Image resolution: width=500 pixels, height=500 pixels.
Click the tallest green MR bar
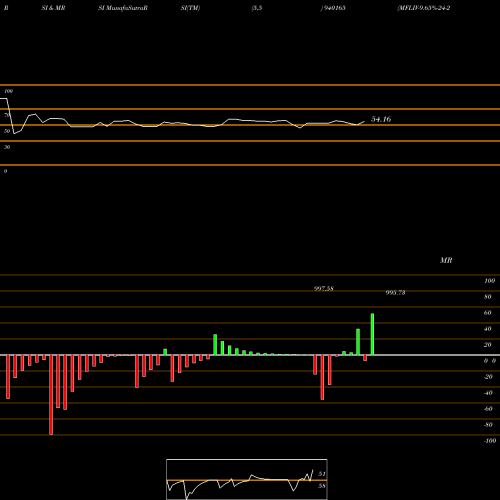(x=372, y=334)
